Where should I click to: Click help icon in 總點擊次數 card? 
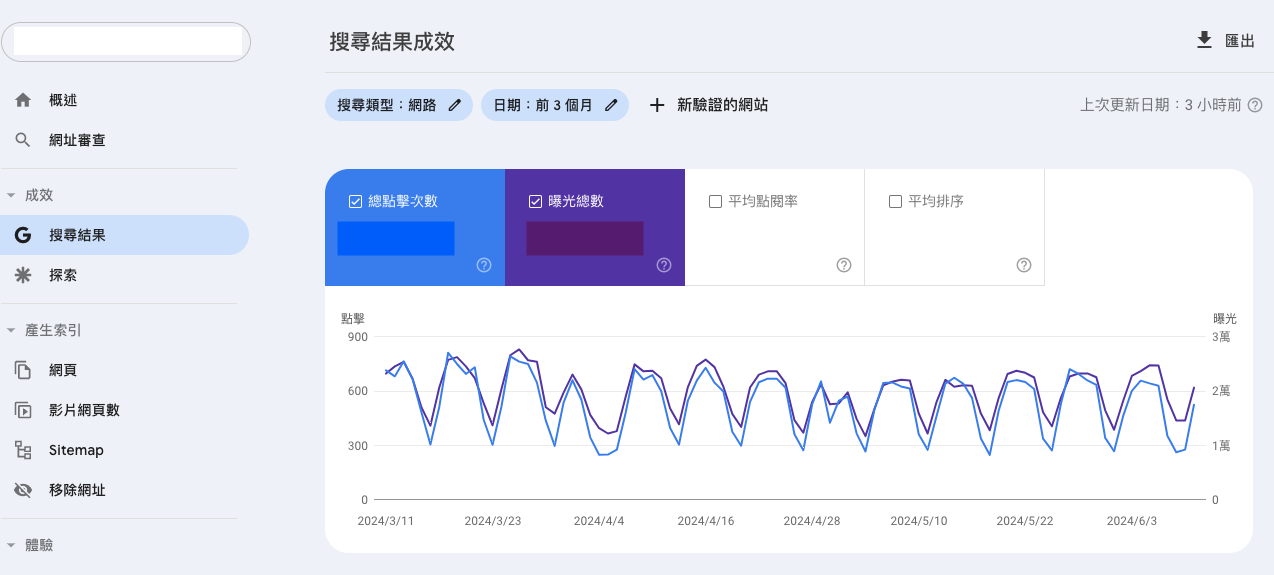pyautogui.click(x=484, y=265)
